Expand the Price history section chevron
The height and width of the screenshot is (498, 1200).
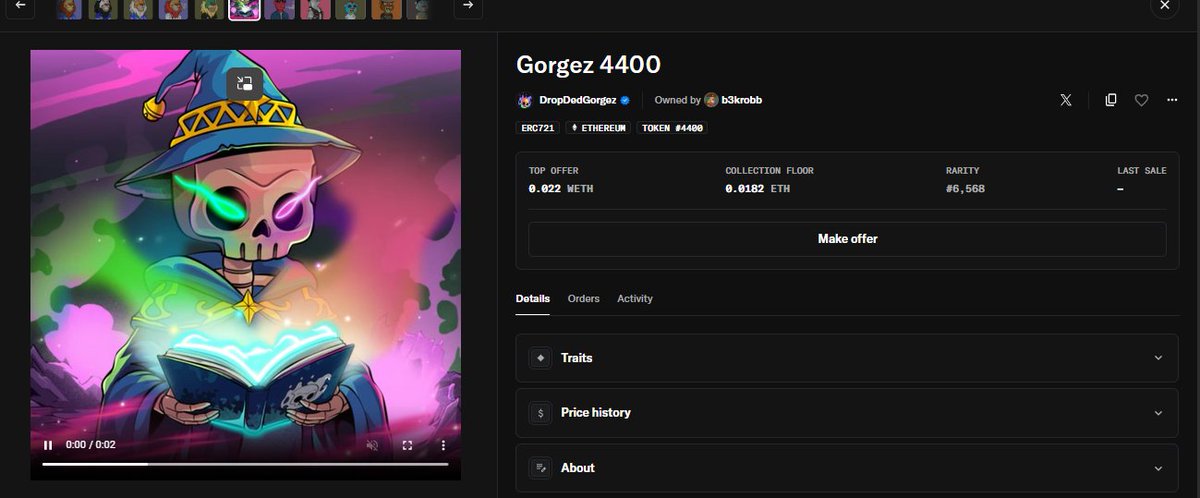[1158, 413]
